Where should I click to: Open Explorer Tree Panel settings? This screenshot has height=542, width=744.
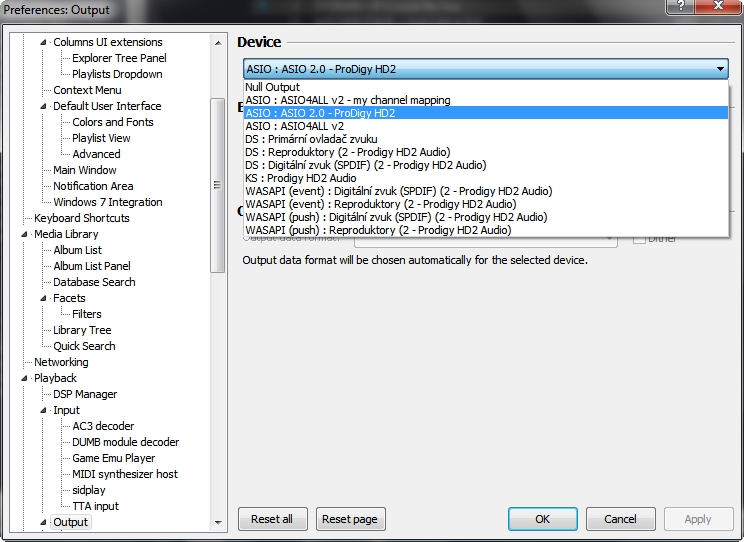pos(119,58)
